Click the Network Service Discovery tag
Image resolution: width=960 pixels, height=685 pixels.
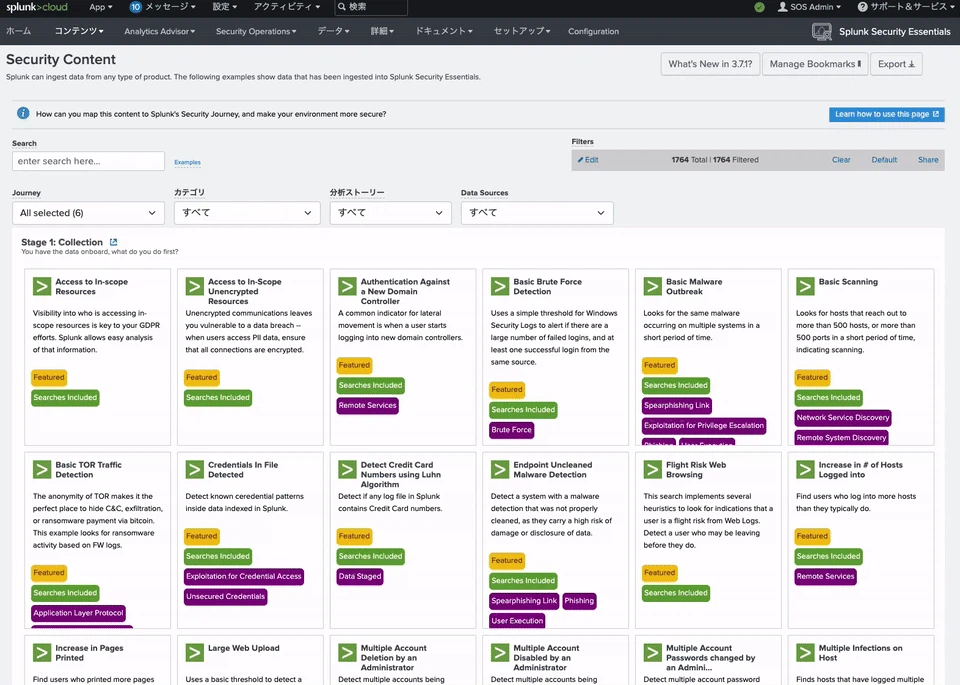point(842,417)
